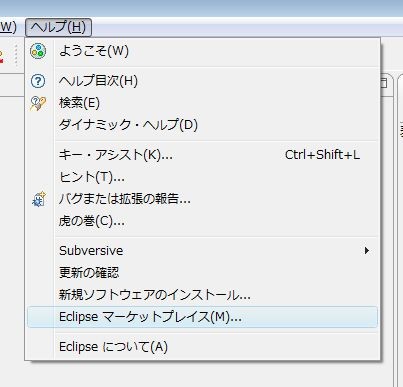
Task: Open キー・アシスト(K)... menu item
Action: click(x=203, y=155)
